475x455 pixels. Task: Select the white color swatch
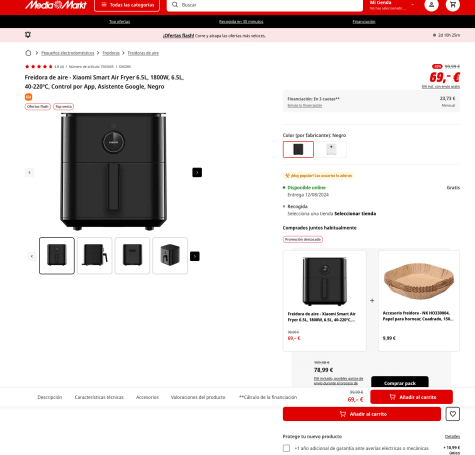click(331, 149)
